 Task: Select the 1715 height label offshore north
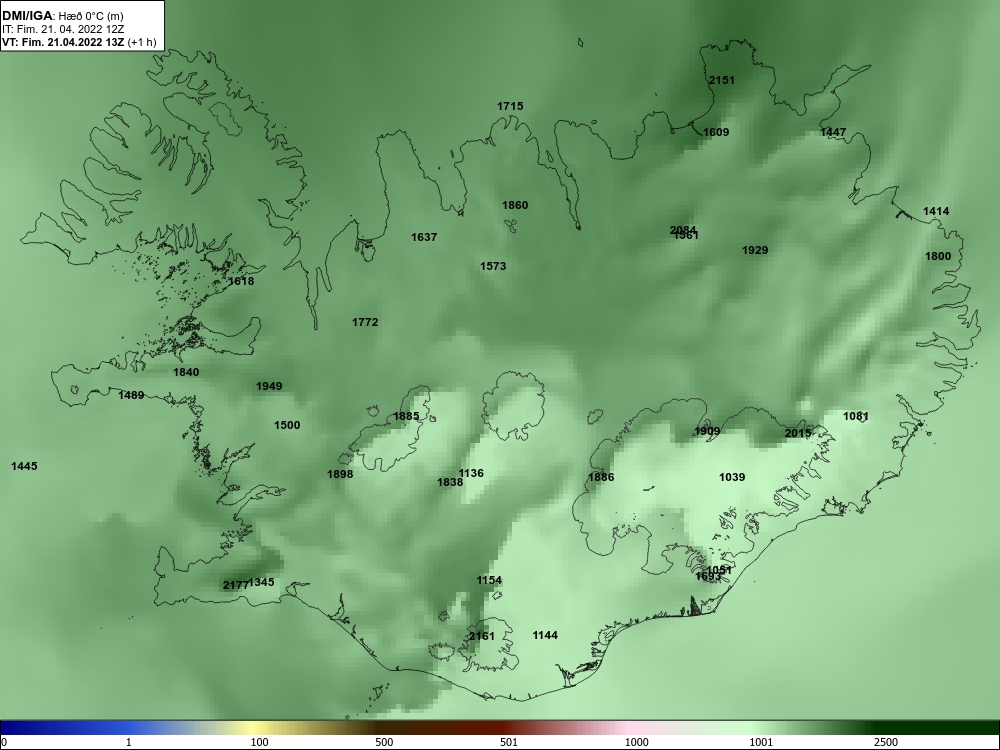click(x=510, y=106)
